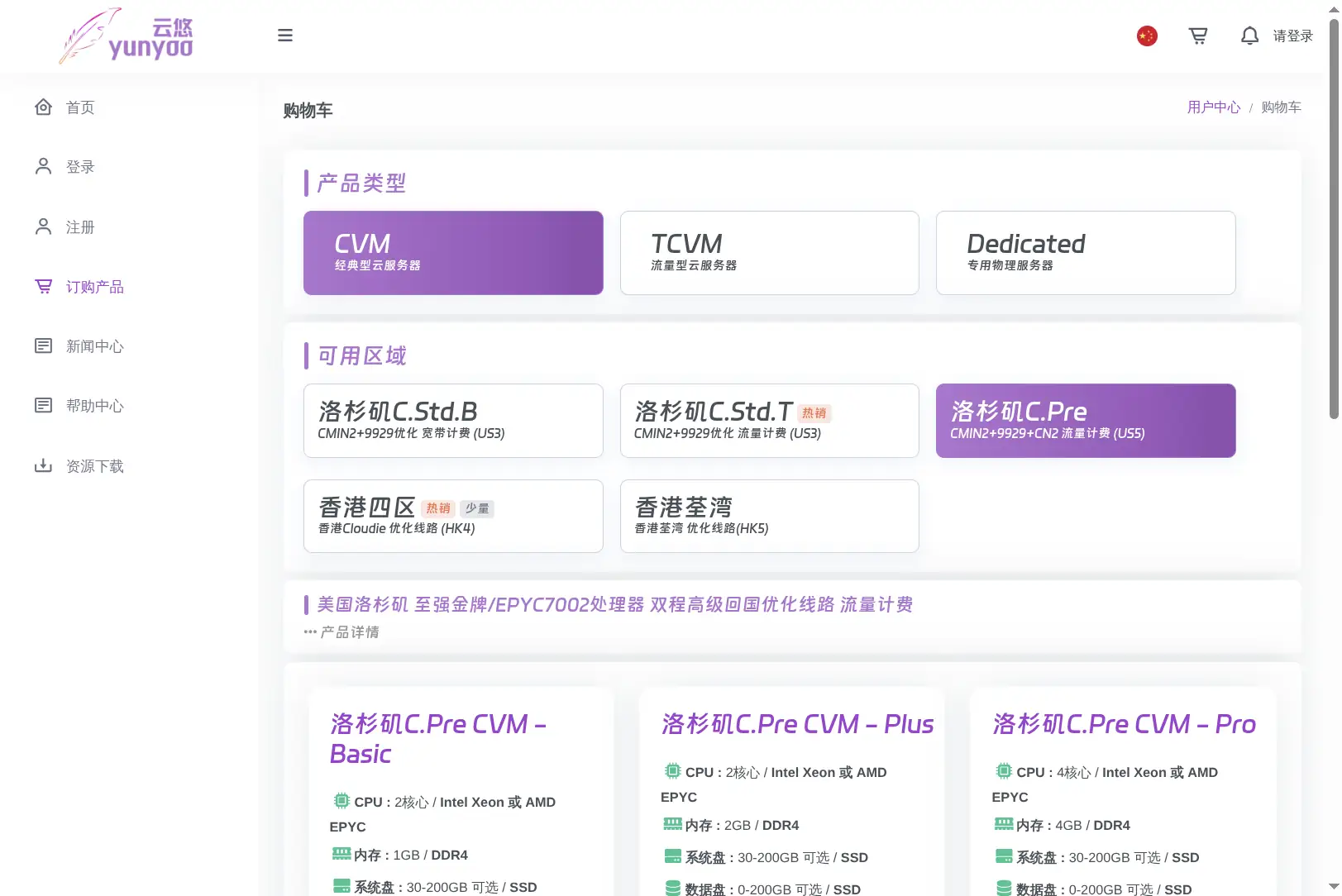Click memory icon in Pro card

(1004, 824)
